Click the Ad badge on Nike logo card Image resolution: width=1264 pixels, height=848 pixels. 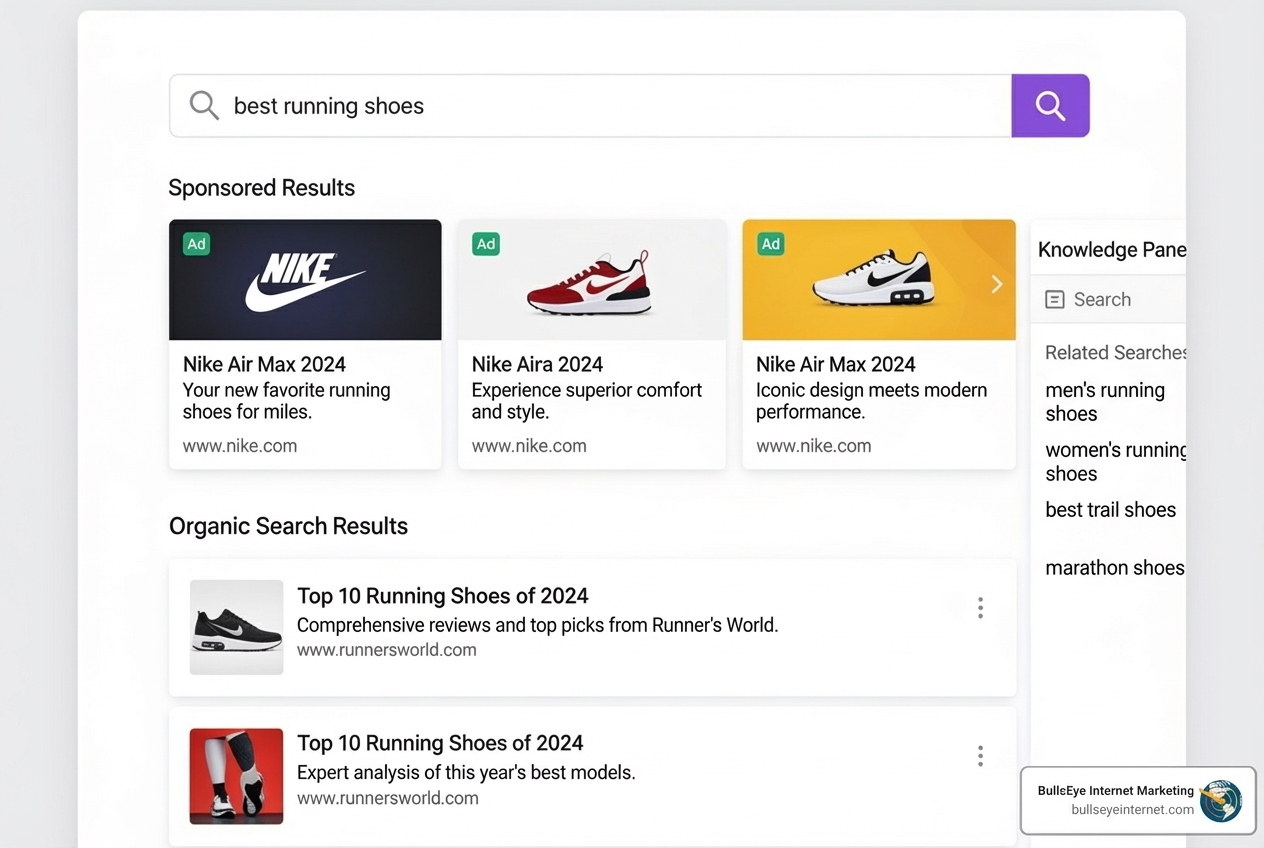197,244
